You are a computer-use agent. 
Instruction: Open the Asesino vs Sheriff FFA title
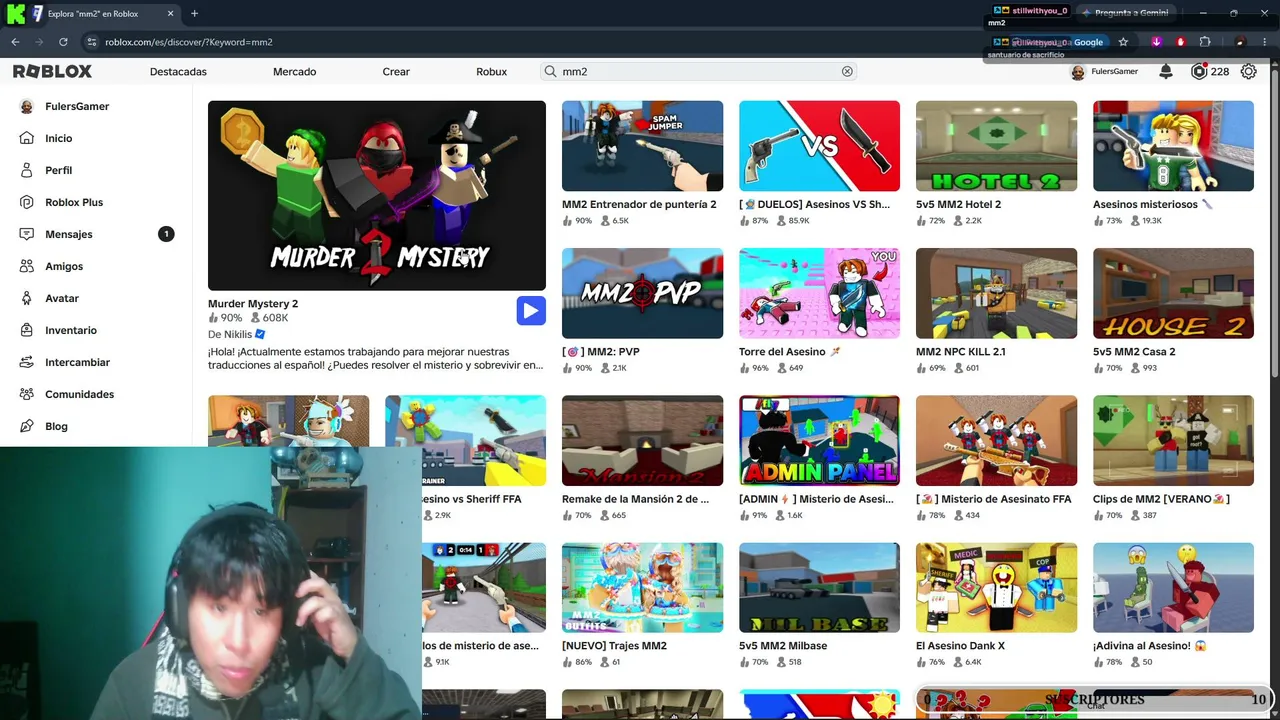pyautogui.click(x=471, y=499)
